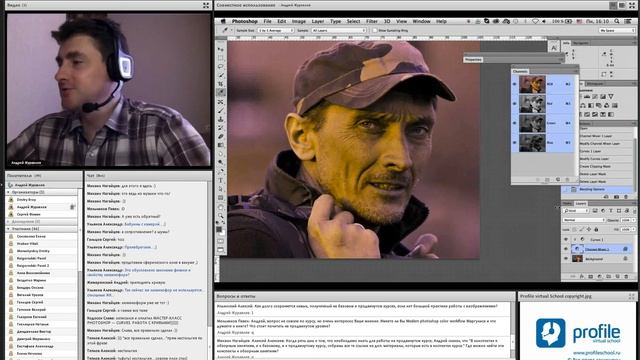Viewport: 640px width, 360px height.
Task: Open the Sample Size dropdown
Action: pos(275,31)
